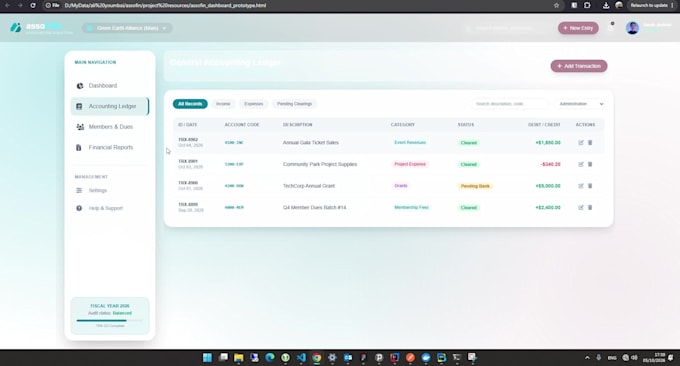Click the Project Expense category tag
This screenshot has height=366, width=680.
[x=410, y=164]
